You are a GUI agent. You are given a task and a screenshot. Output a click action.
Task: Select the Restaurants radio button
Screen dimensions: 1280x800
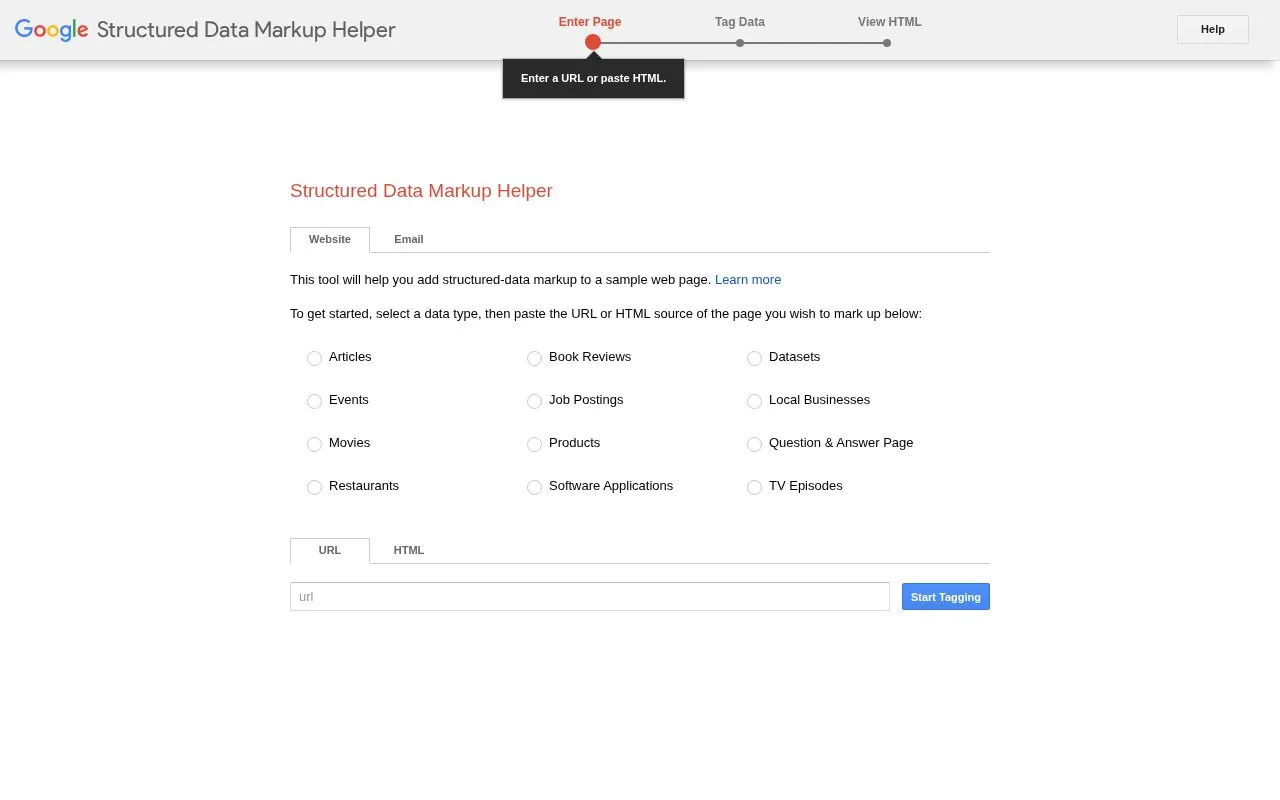(x=314, y=487)
